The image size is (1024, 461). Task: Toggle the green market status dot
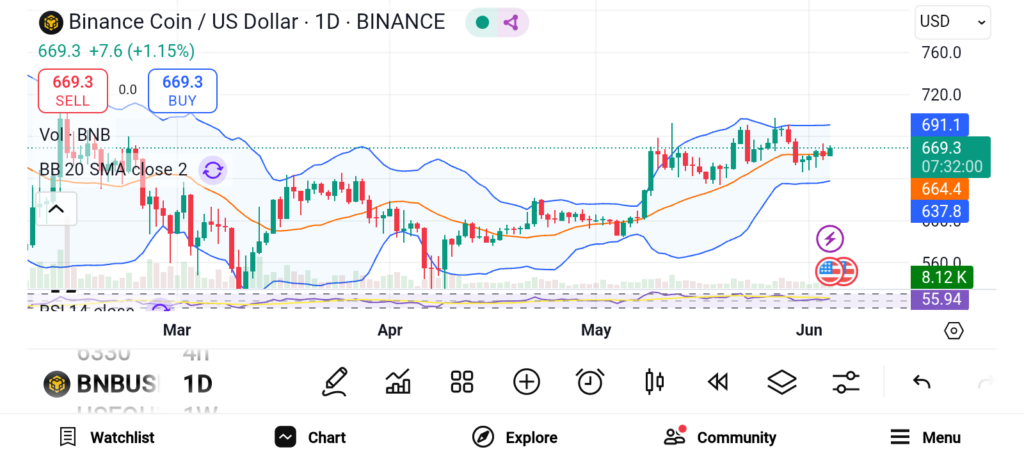click(483, 23)
